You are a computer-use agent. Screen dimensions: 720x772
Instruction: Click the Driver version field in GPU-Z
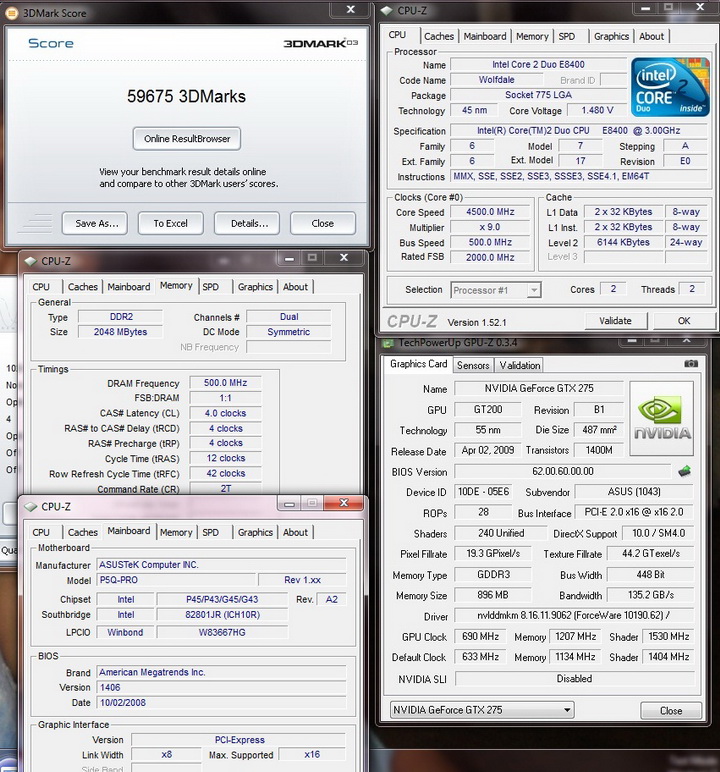(x=574, y=615)
